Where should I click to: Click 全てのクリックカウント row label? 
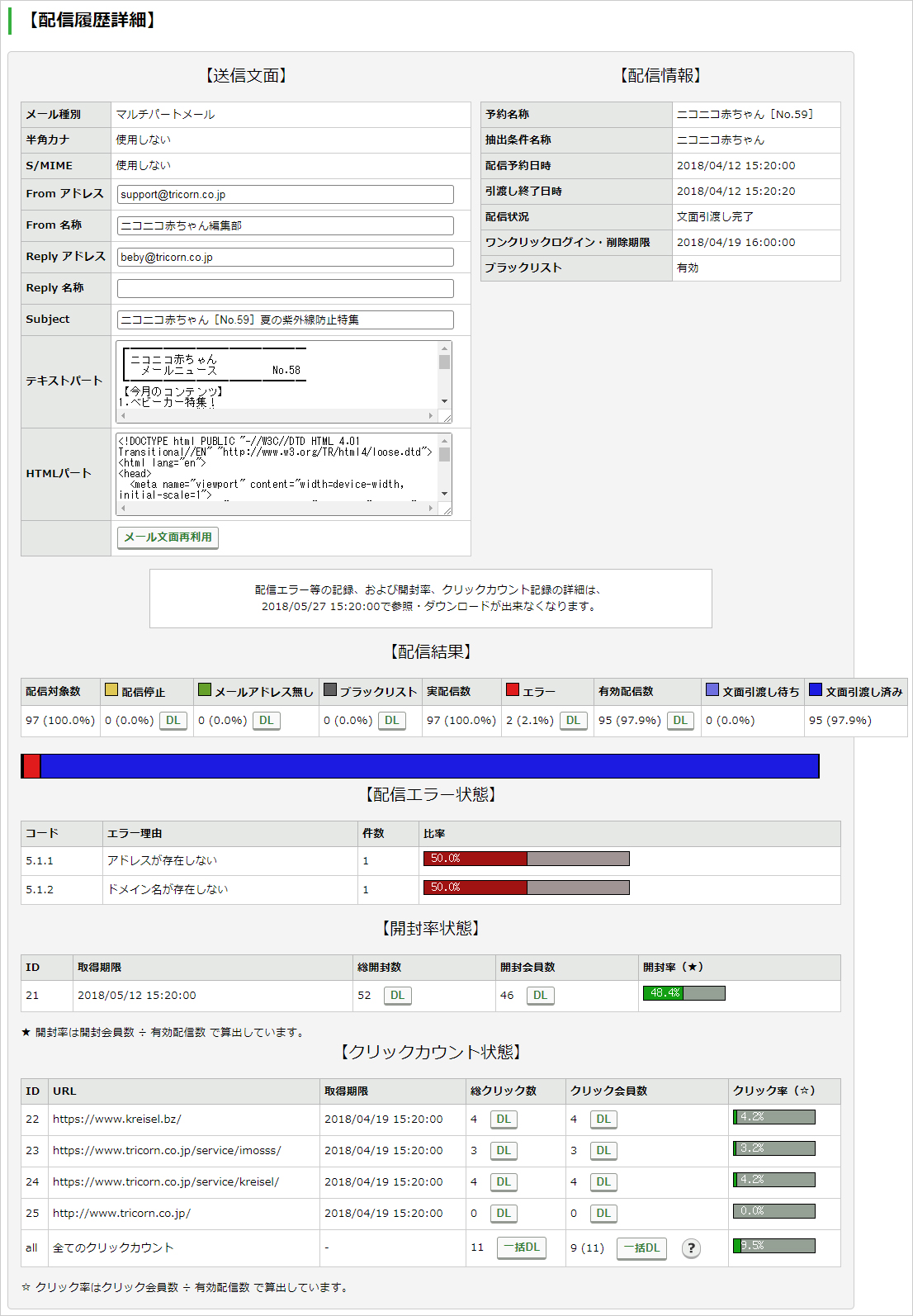pos(113,1248)
